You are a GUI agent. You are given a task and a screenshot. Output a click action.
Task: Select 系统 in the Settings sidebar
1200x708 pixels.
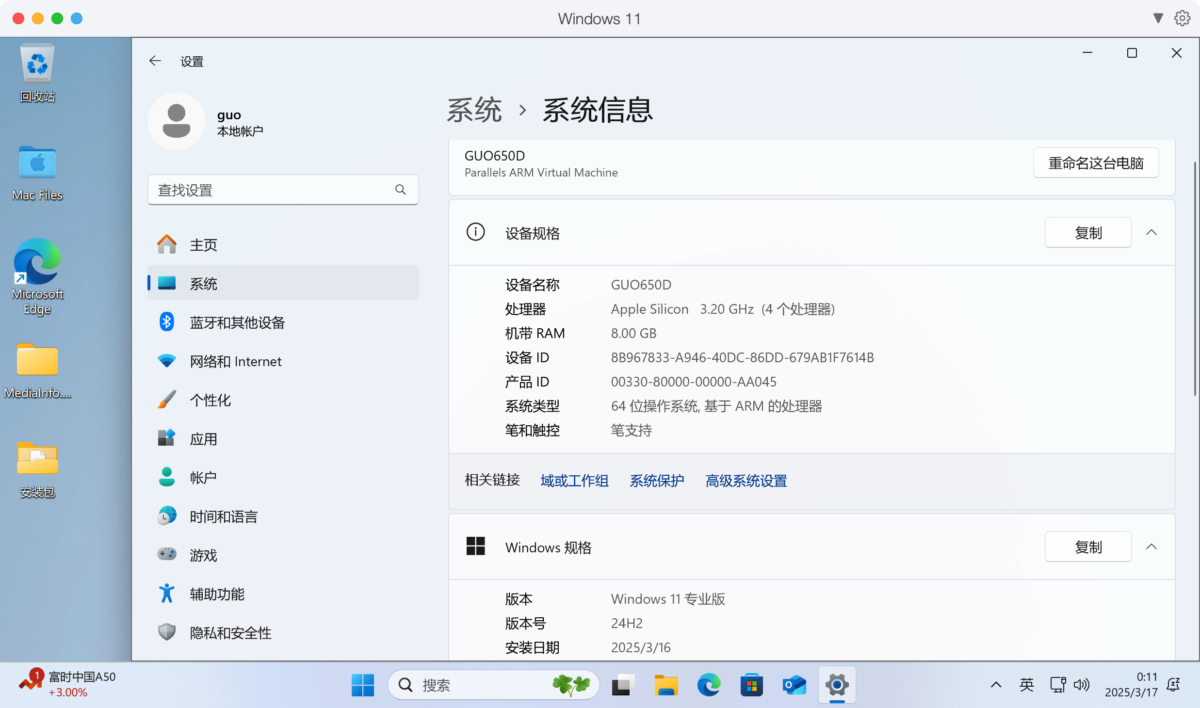tap(283, 284)
